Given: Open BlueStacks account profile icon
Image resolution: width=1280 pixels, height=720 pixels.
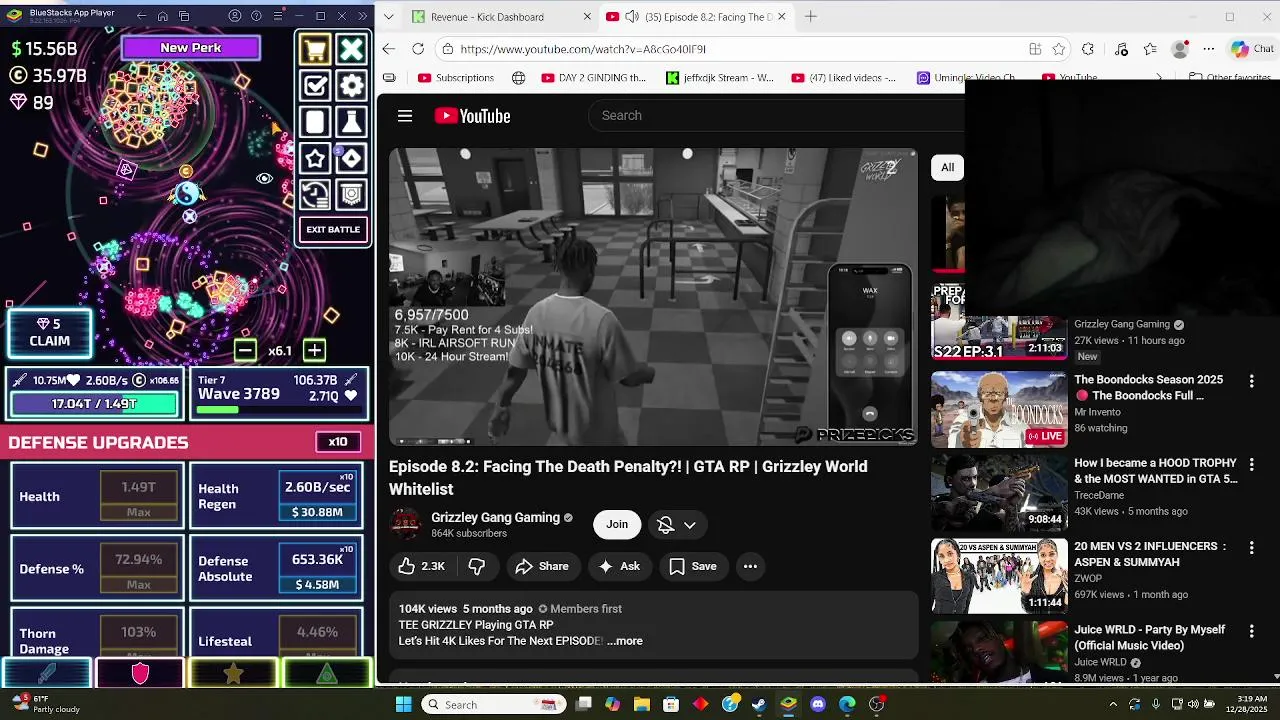Looking at the screenshot, I should (x=235, y=16).
